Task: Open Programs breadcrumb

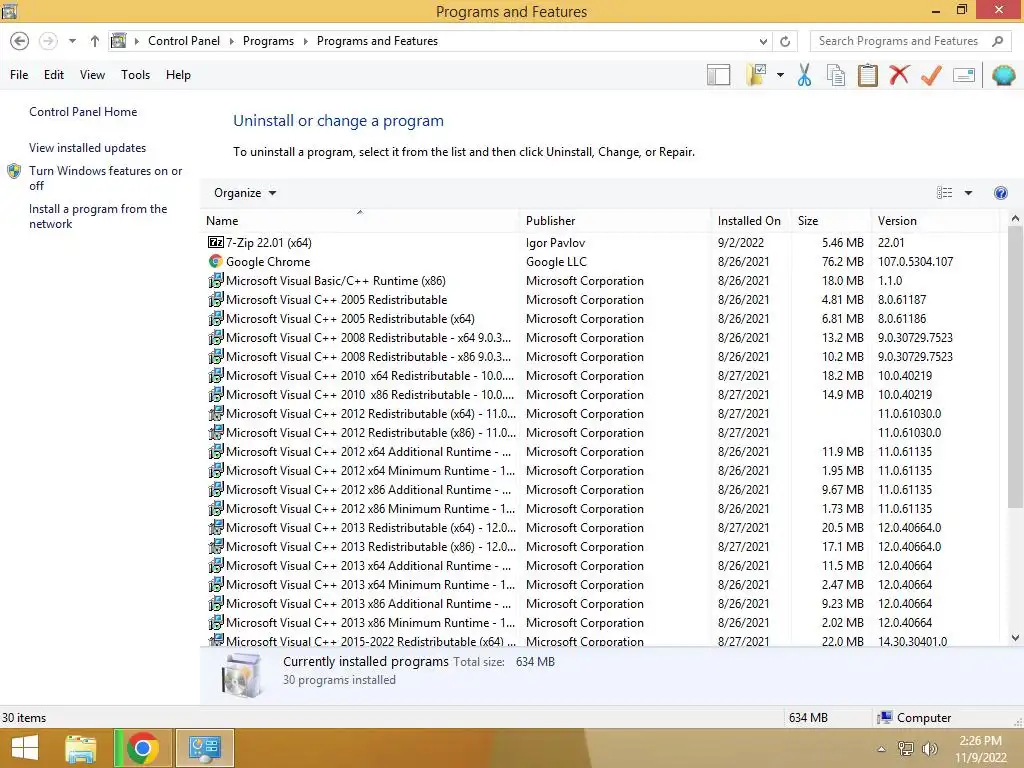Action: [268, 41]
